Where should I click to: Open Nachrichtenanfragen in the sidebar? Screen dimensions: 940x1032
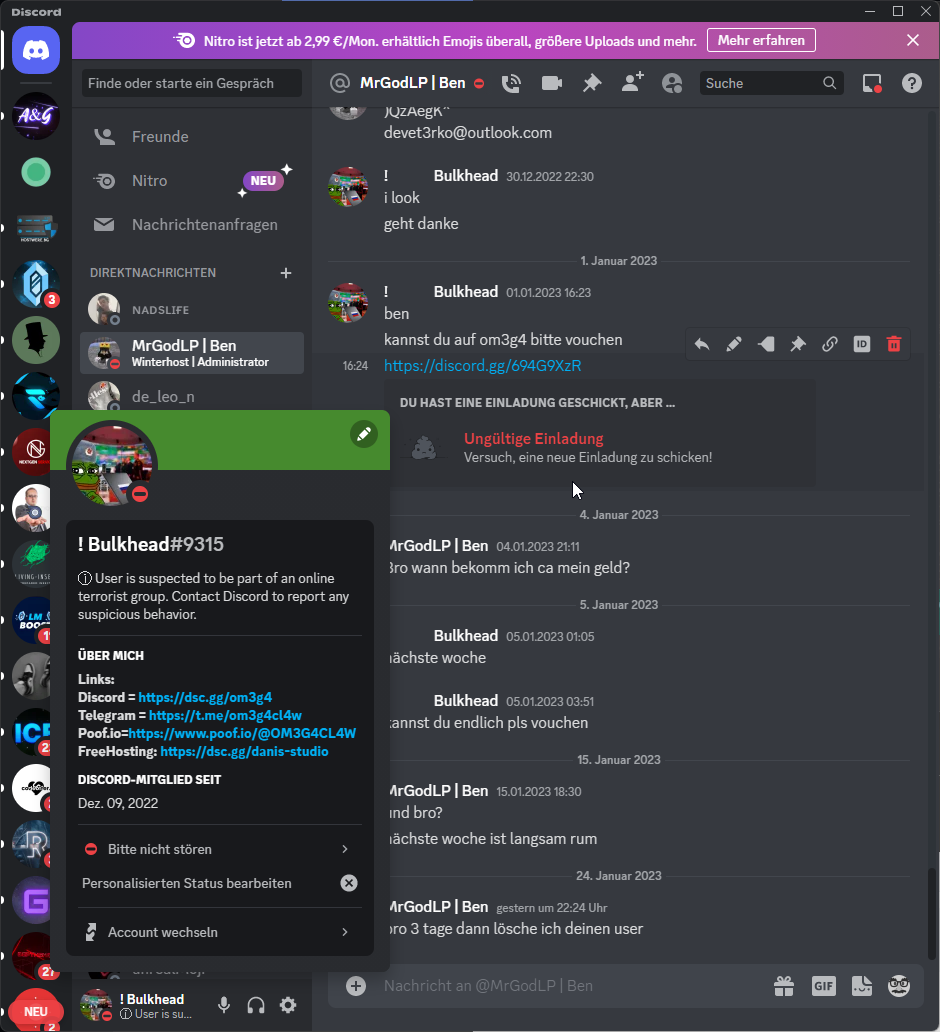click(204, 225)
